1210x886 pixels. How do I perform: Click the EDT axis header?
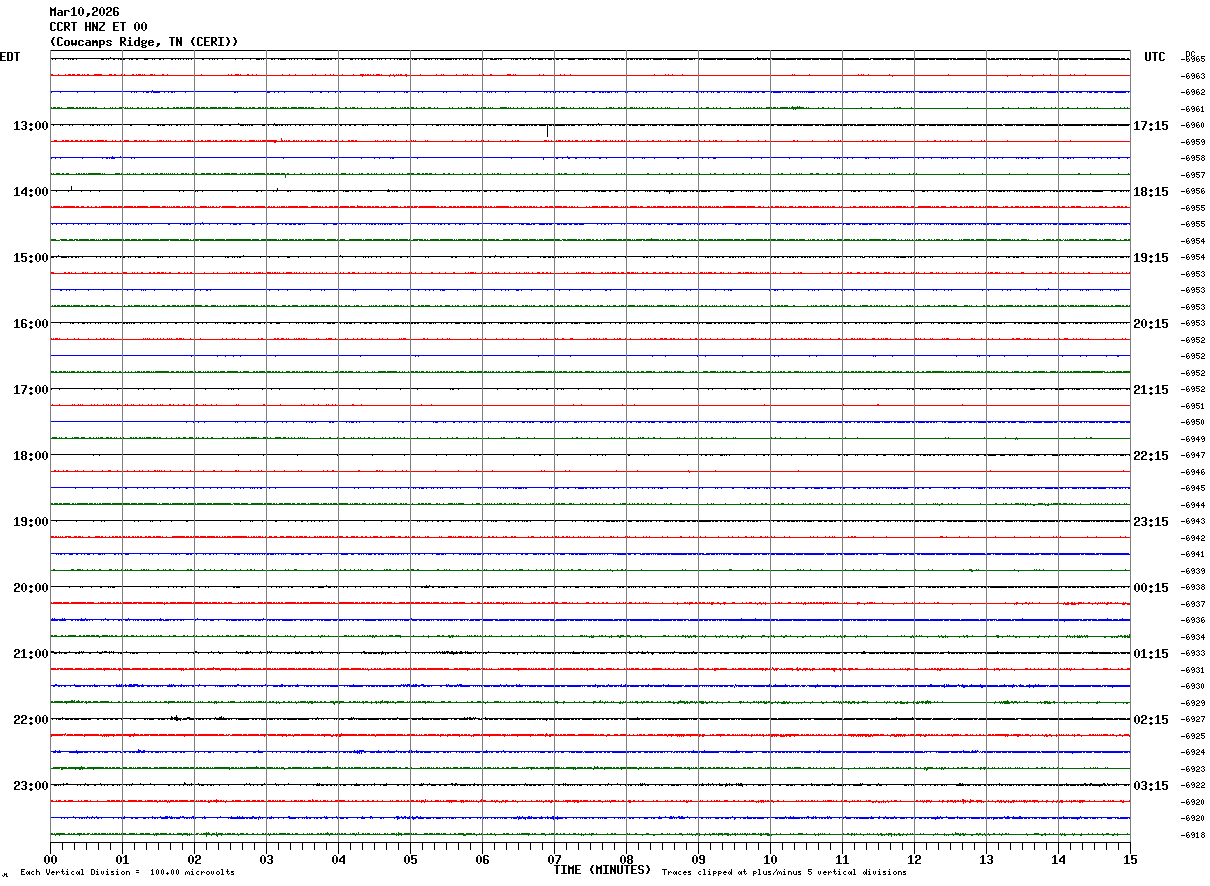tap(10, 57)
